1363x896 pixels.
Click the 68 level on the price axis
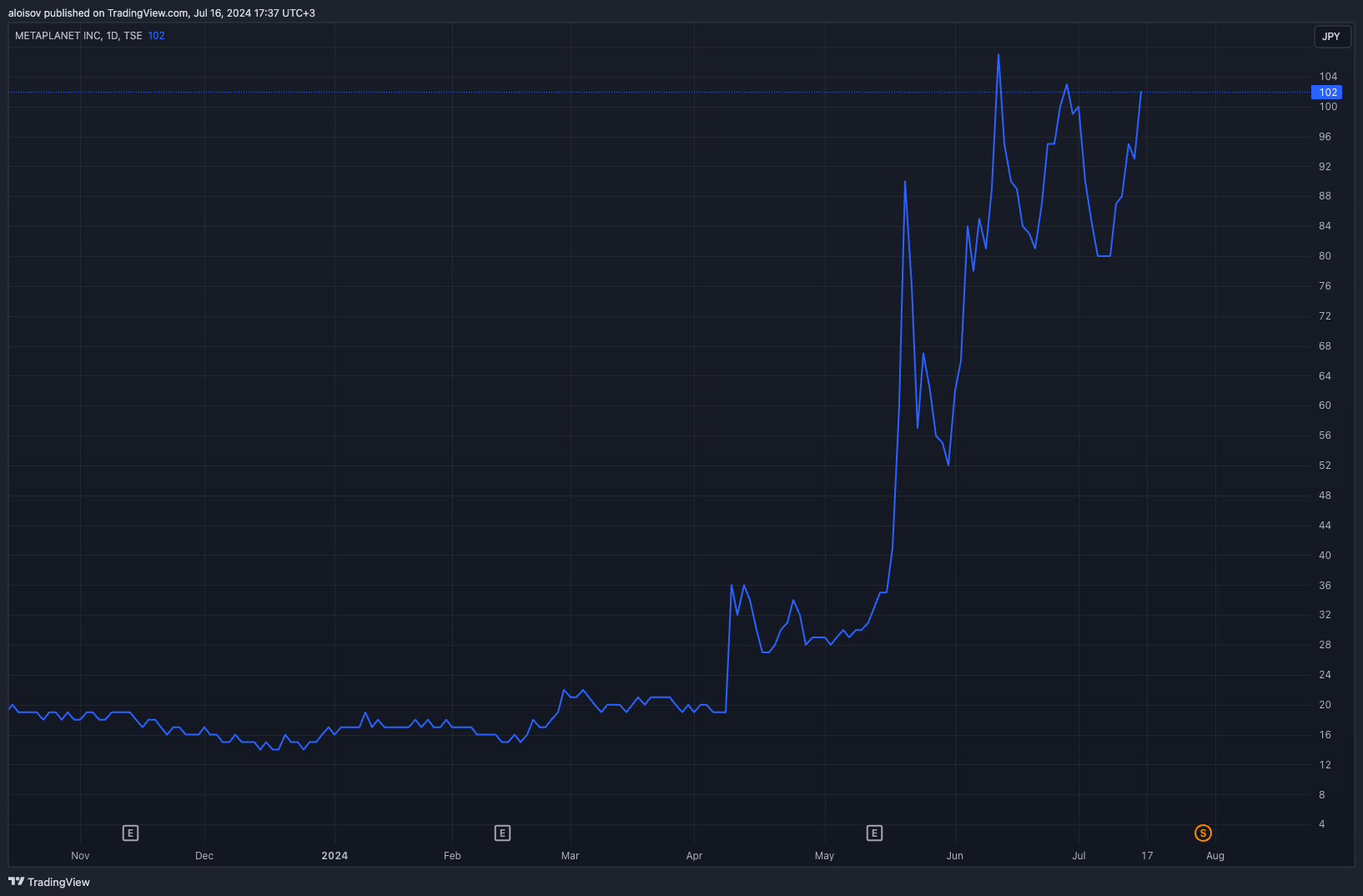coord(1325,346)
